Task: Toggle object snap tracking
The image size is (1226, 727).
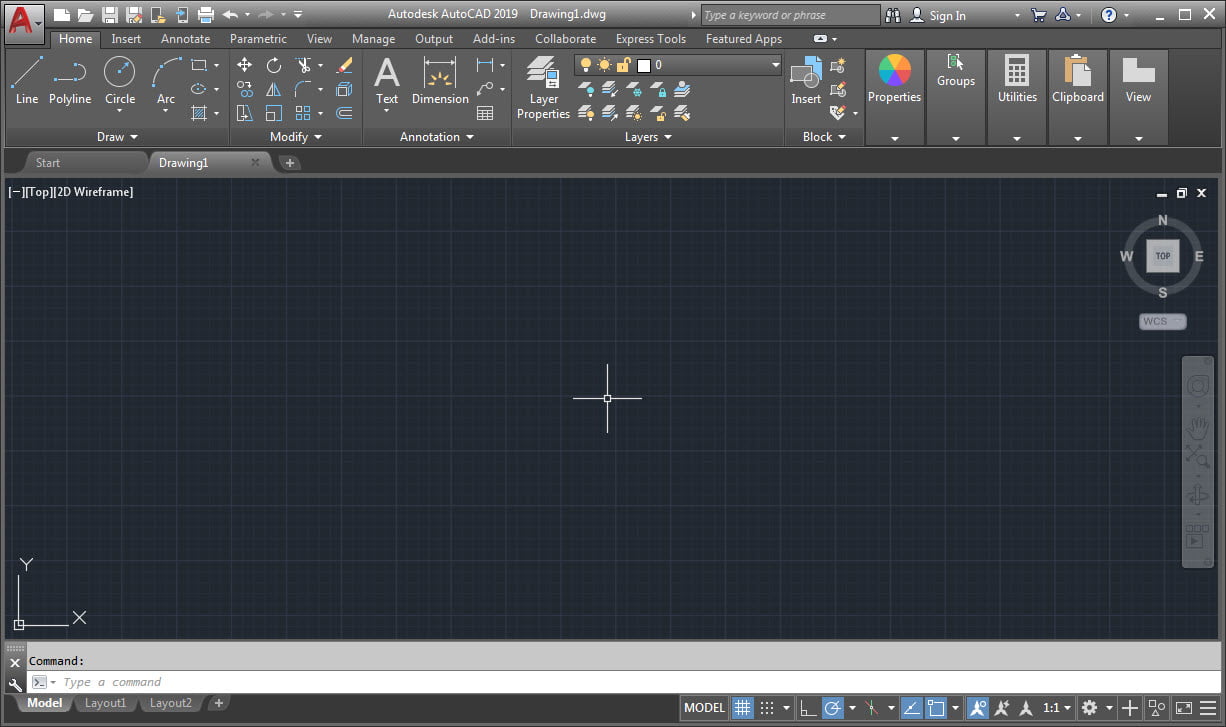Action: (911, 708)
